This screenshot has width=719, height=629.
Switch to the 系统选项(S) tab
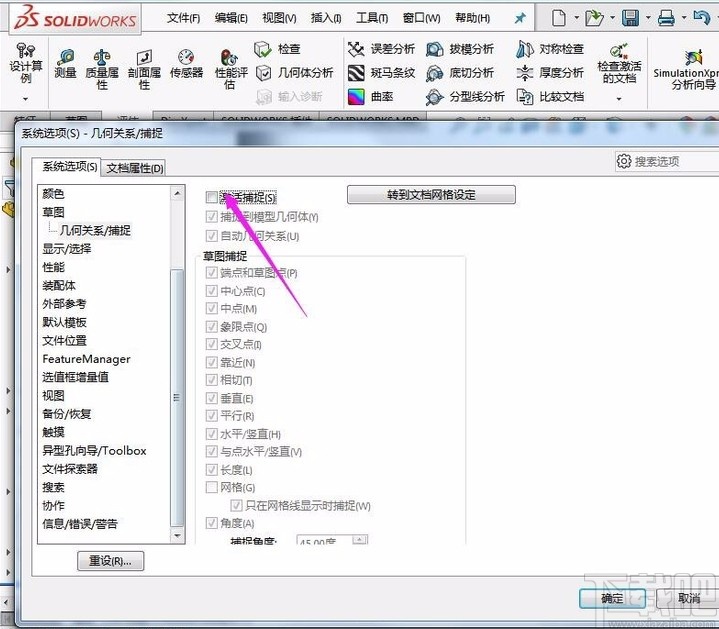[70, 166]
